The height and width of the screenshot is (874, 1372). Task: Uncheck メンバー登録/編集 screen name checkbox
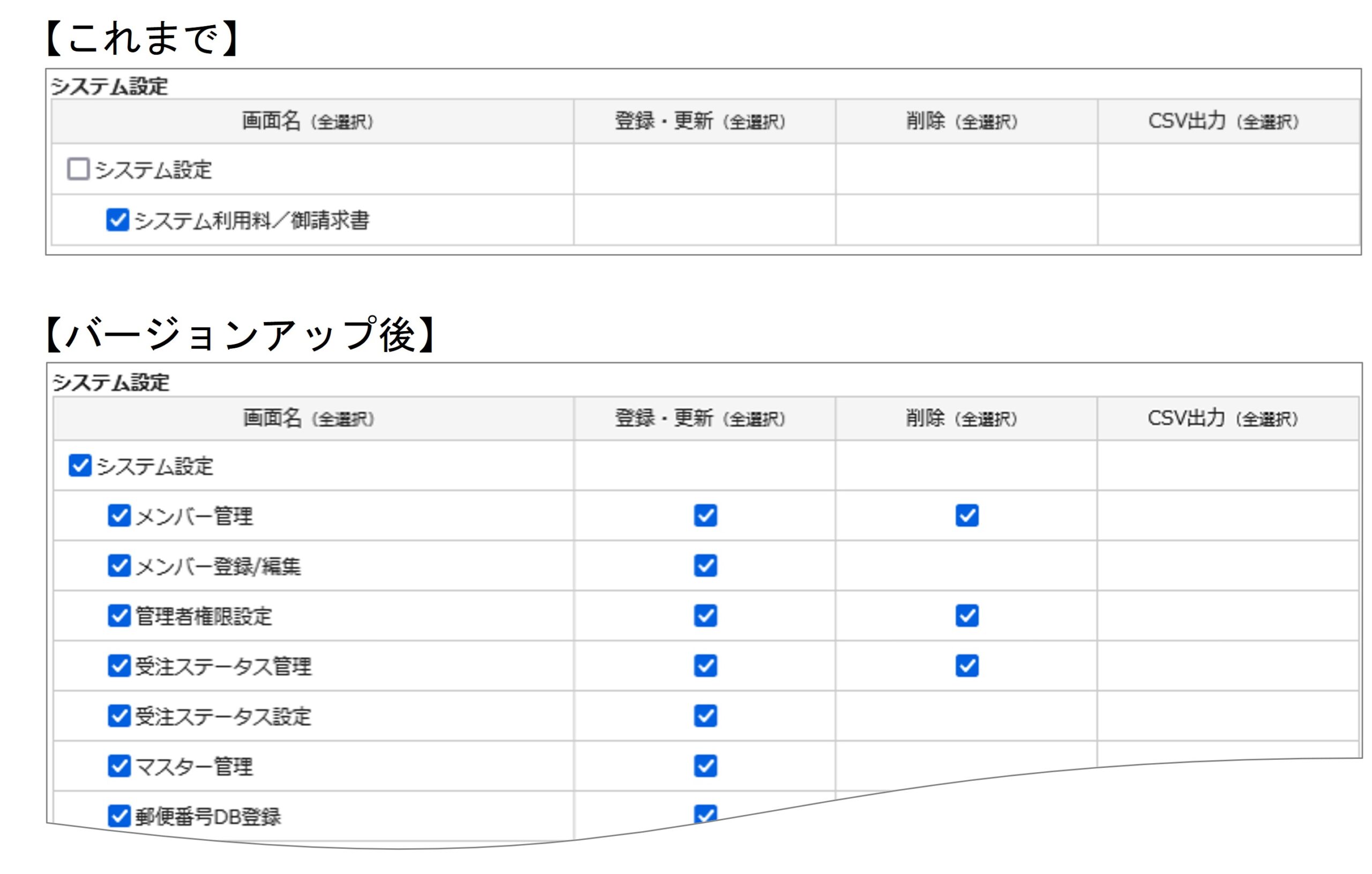(119, 566)
